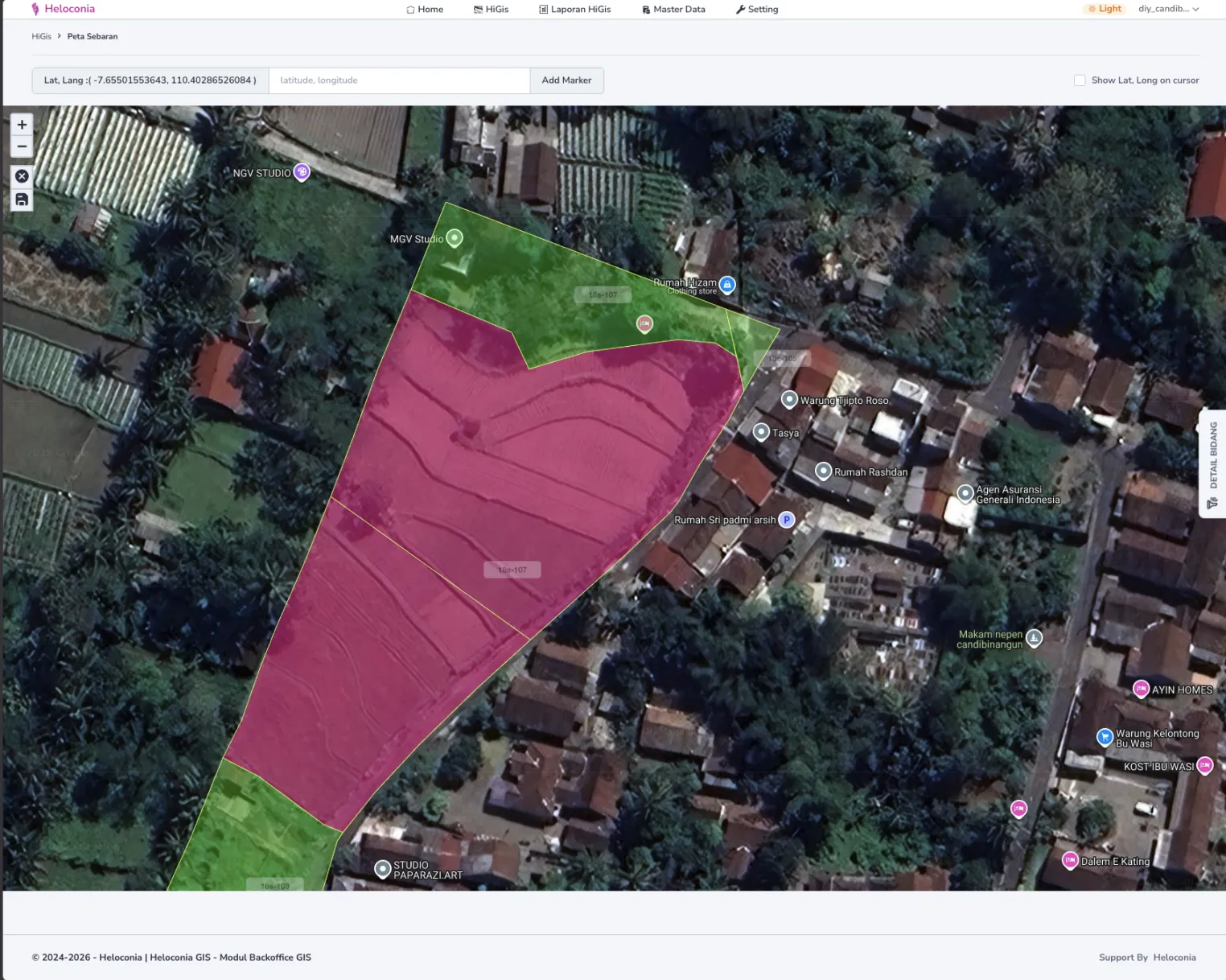Click the Rumah Sri padmi arsih parking marker
The width and height of the screenshot is (1226, 980).
click(787, 520)
